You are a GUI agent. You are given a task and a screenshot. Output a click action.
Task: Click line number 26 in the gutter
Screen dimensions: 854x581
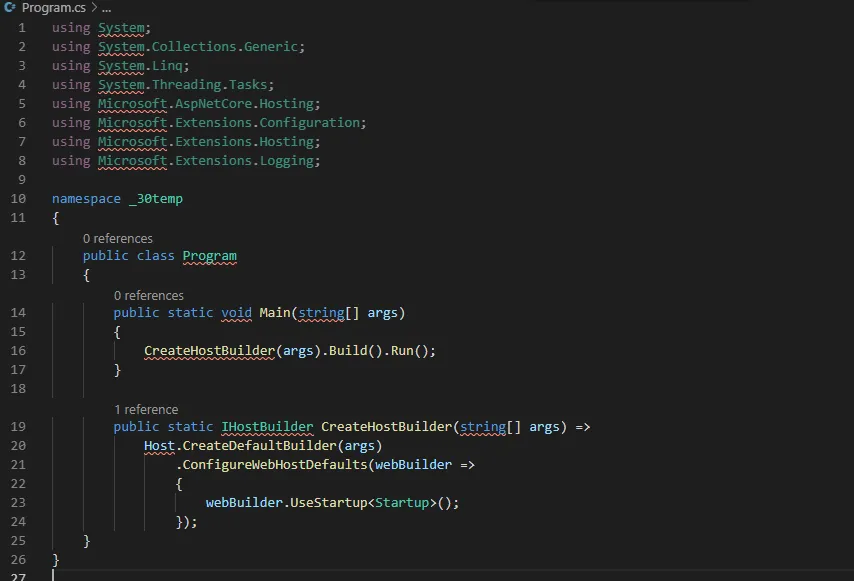point(18,560)
